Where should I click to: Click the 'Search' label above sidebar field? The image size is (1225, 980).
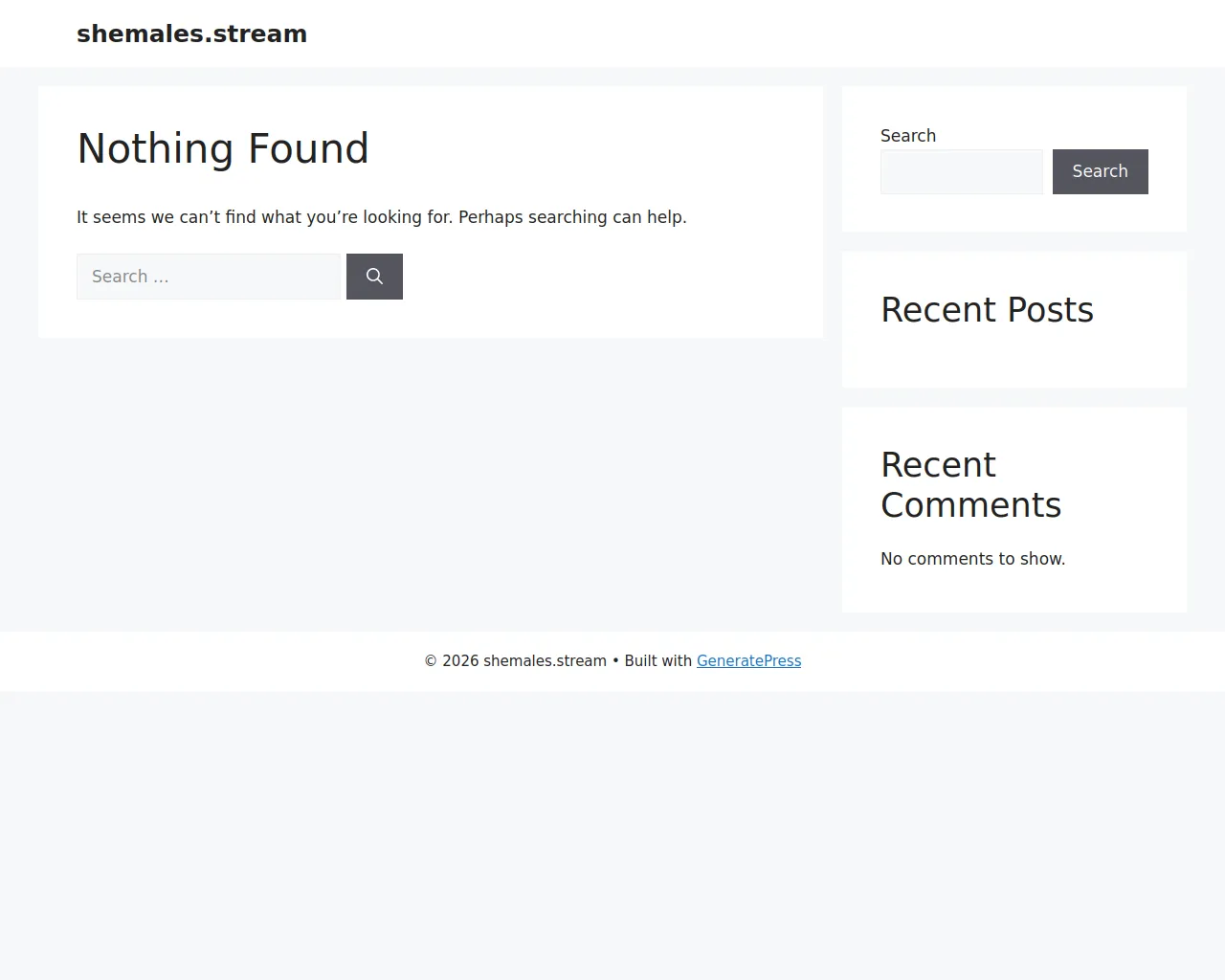point(908,136)
